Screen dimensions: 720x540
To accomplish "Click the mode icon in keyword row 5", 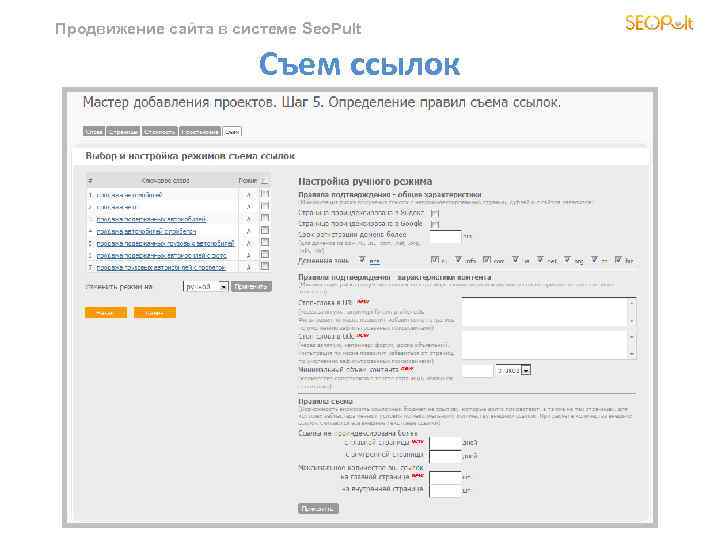I will coord(249,243).
